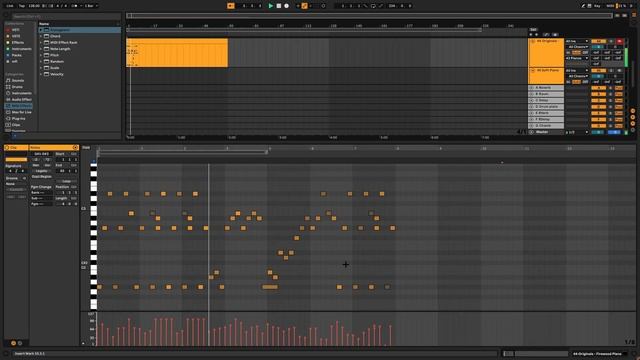
Task: Select the Master track header
Action: click(546, 132)
